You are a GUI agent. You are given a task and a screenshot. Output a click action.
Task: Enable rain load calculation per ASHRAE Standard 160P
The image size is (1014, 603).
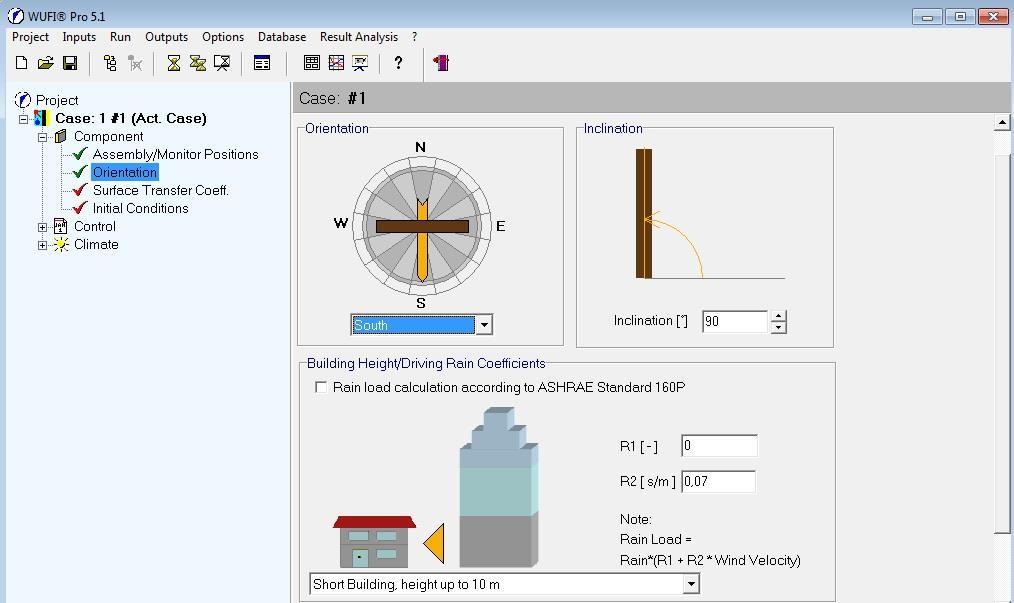(321, 387)
